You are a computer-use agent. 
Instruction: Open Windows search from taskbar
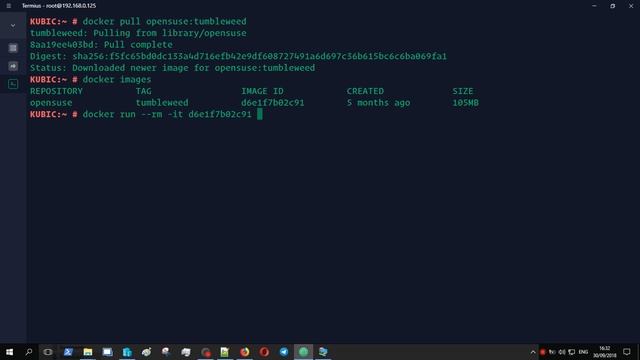click(x=29, y=352)
